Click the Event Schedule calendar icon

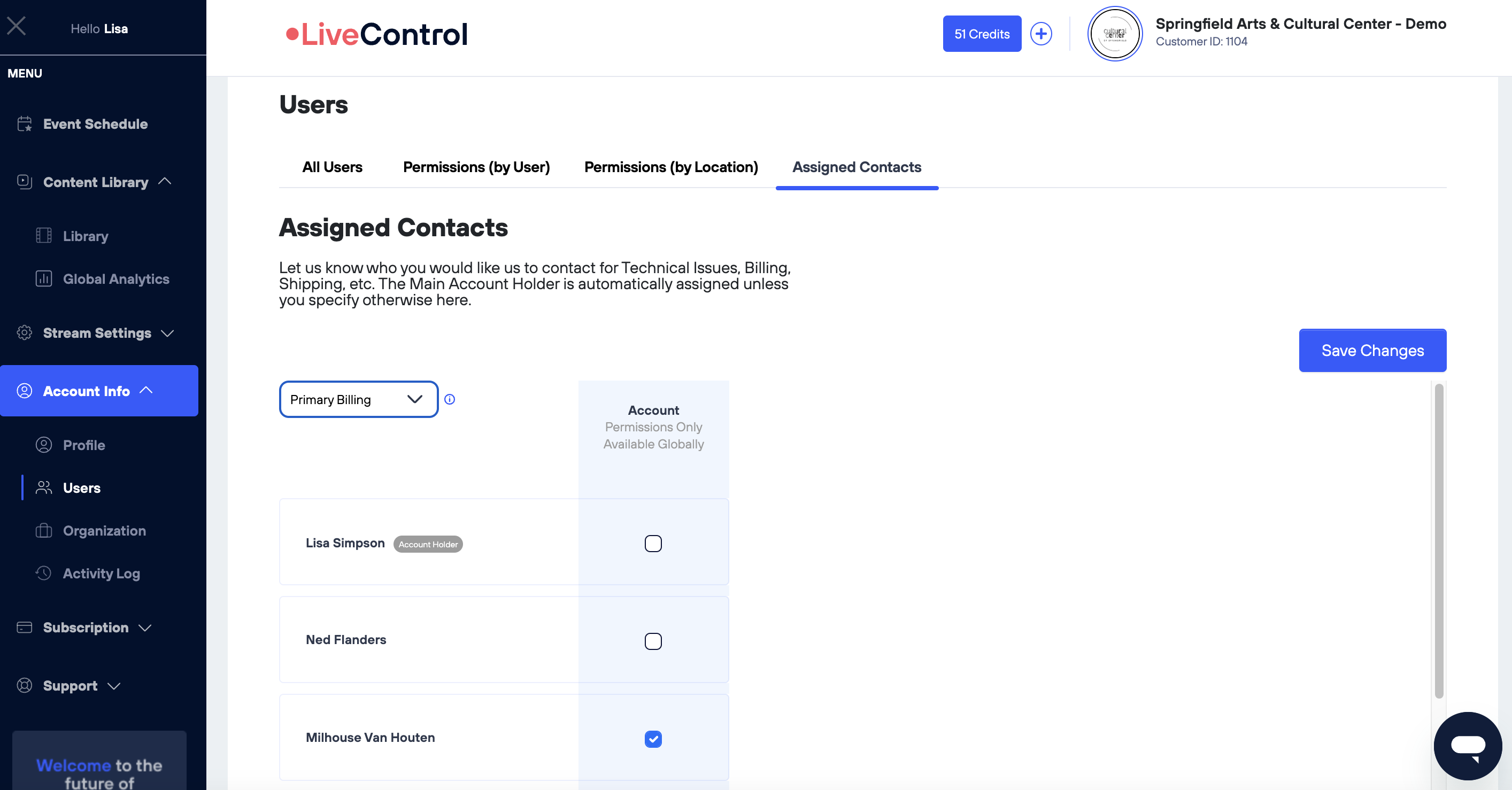click(25, 125)
